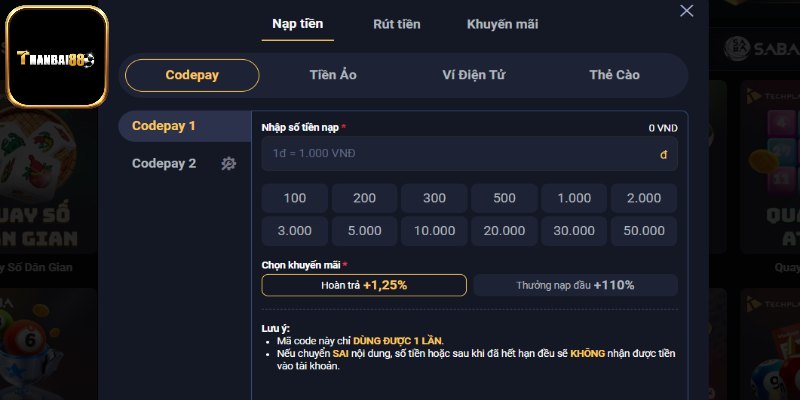
Task: Close the deposit dialog with the X
Action: coord(687,11)
